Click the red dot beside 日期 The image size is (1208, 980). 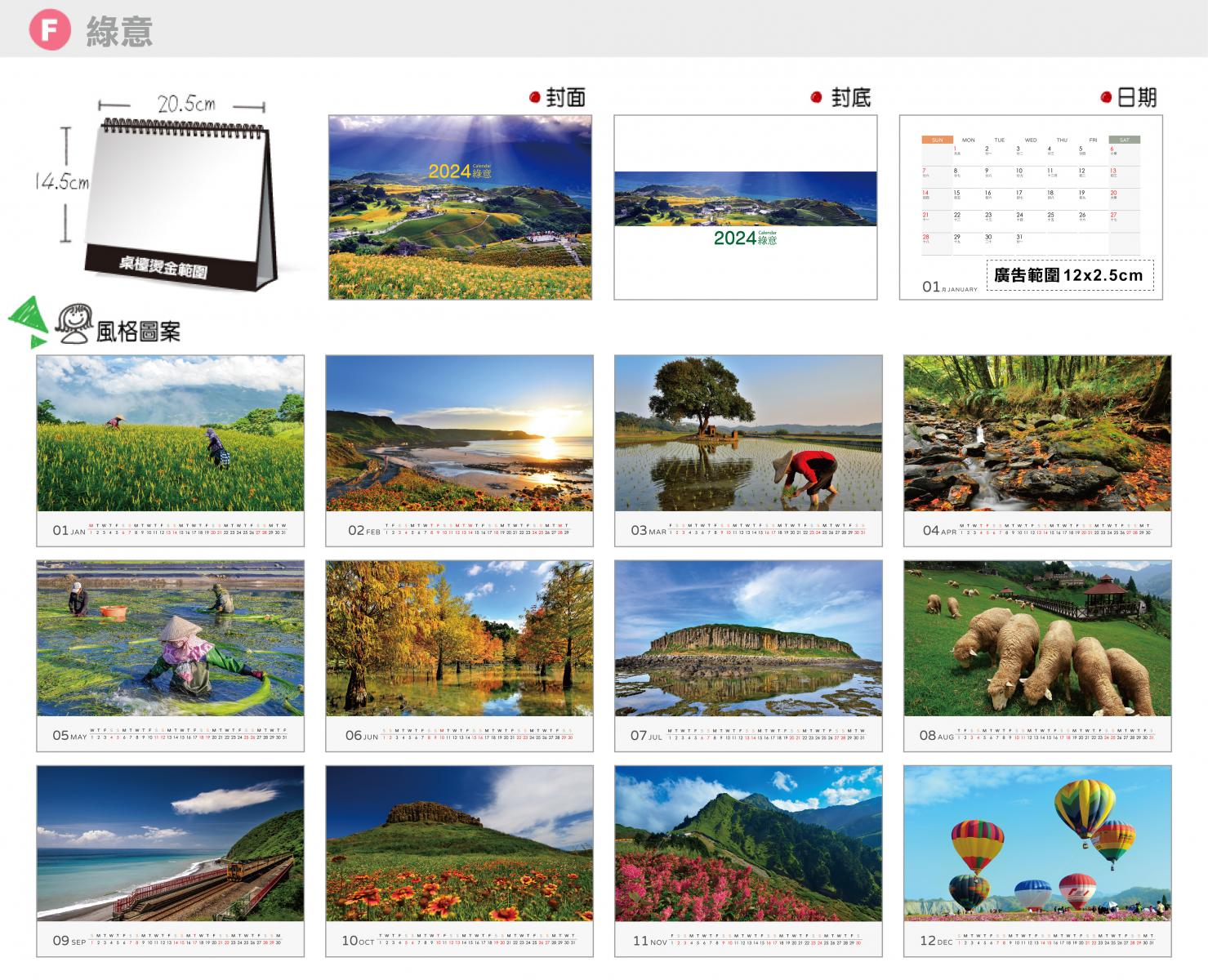[1106, 98]
